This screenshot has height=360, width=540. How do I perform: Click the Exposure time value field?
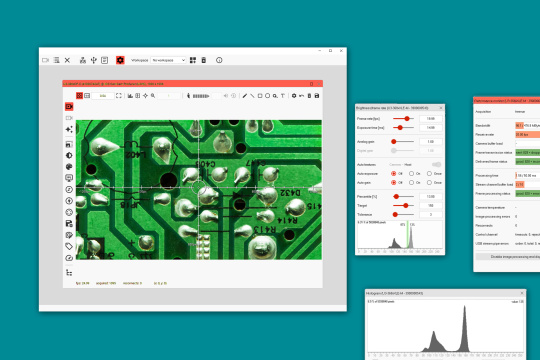[430, 128]
